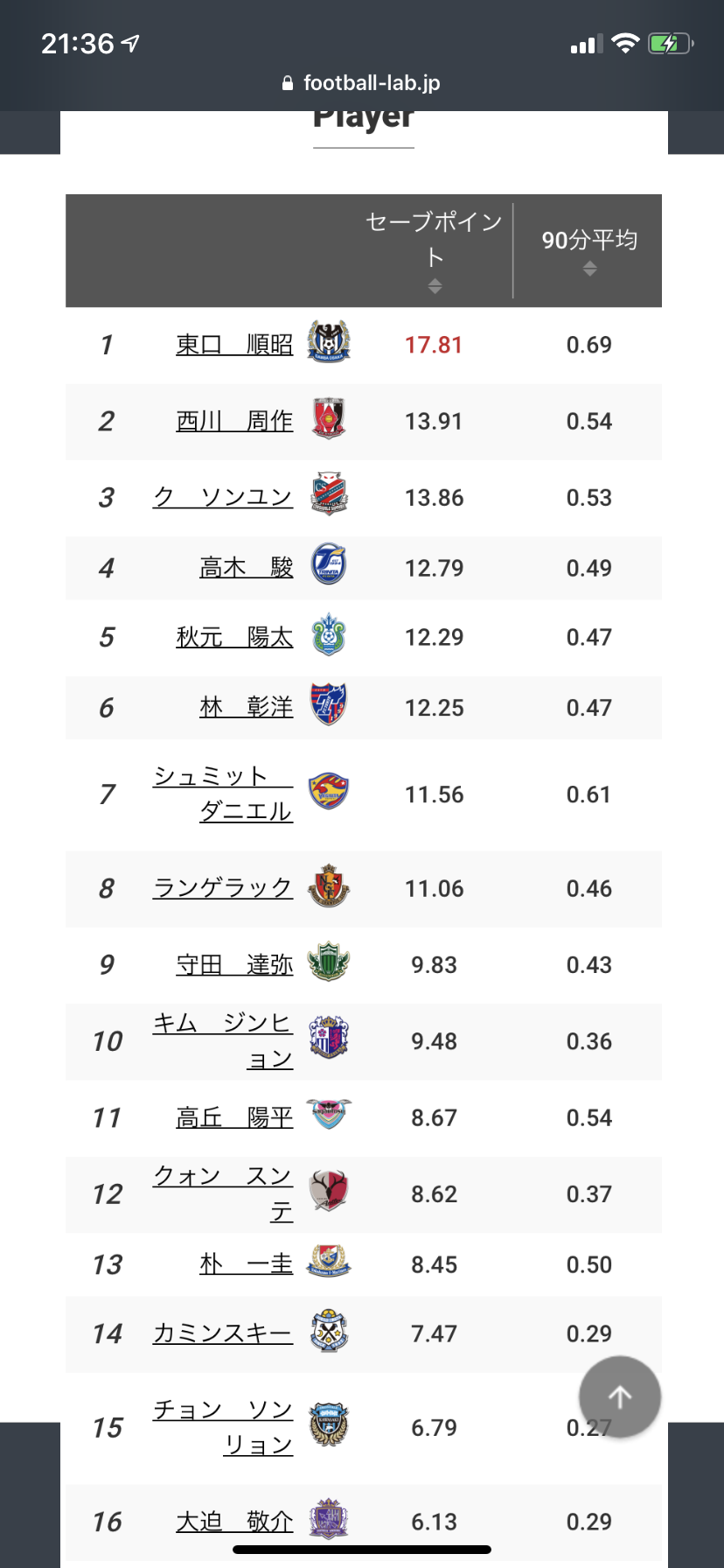Tap the Nagoya Grampus club crest
724x1568 pixels.
click(x=329, y=885)
